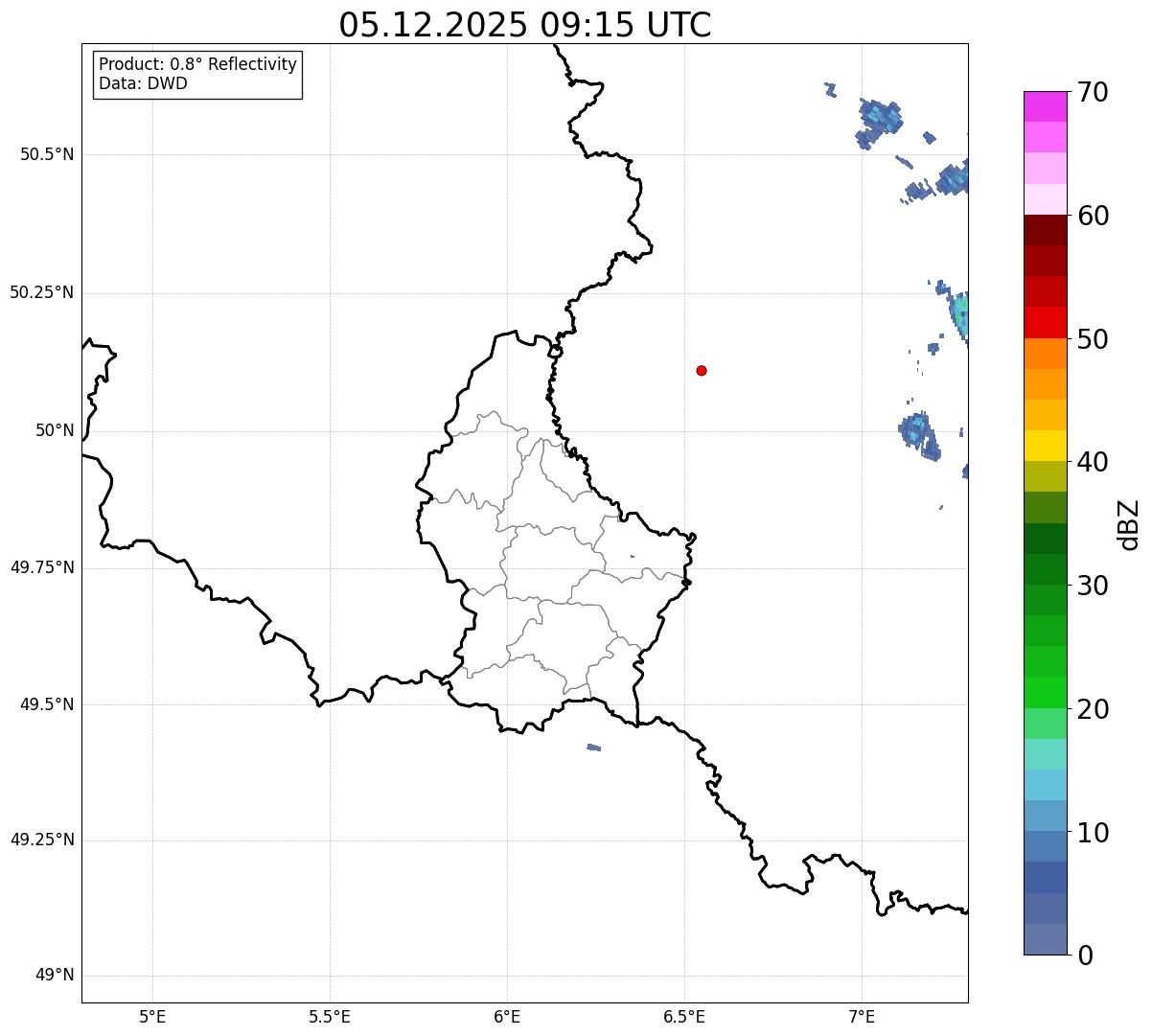
Task: Click the red station marker dot
Action: [x=702, y=370]
